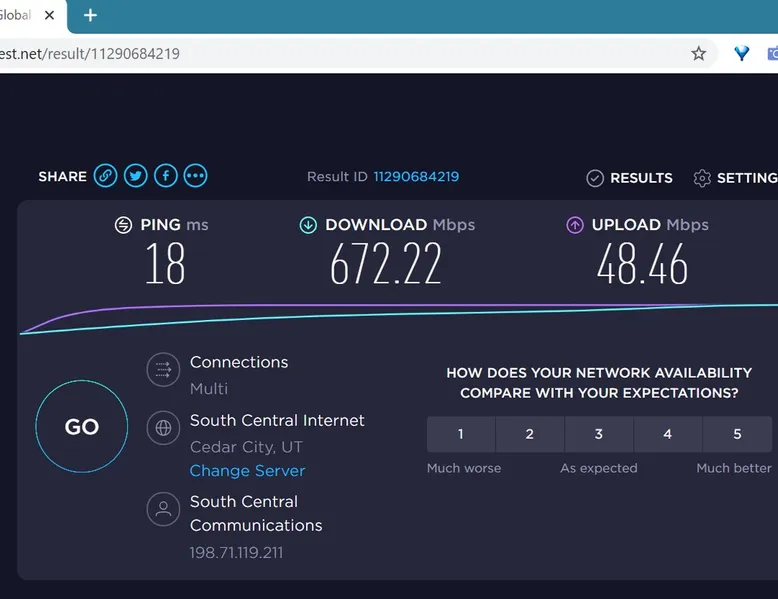Click the globe server icon
The height and width of the screenshot is (599, 778).
click(163, 428)
